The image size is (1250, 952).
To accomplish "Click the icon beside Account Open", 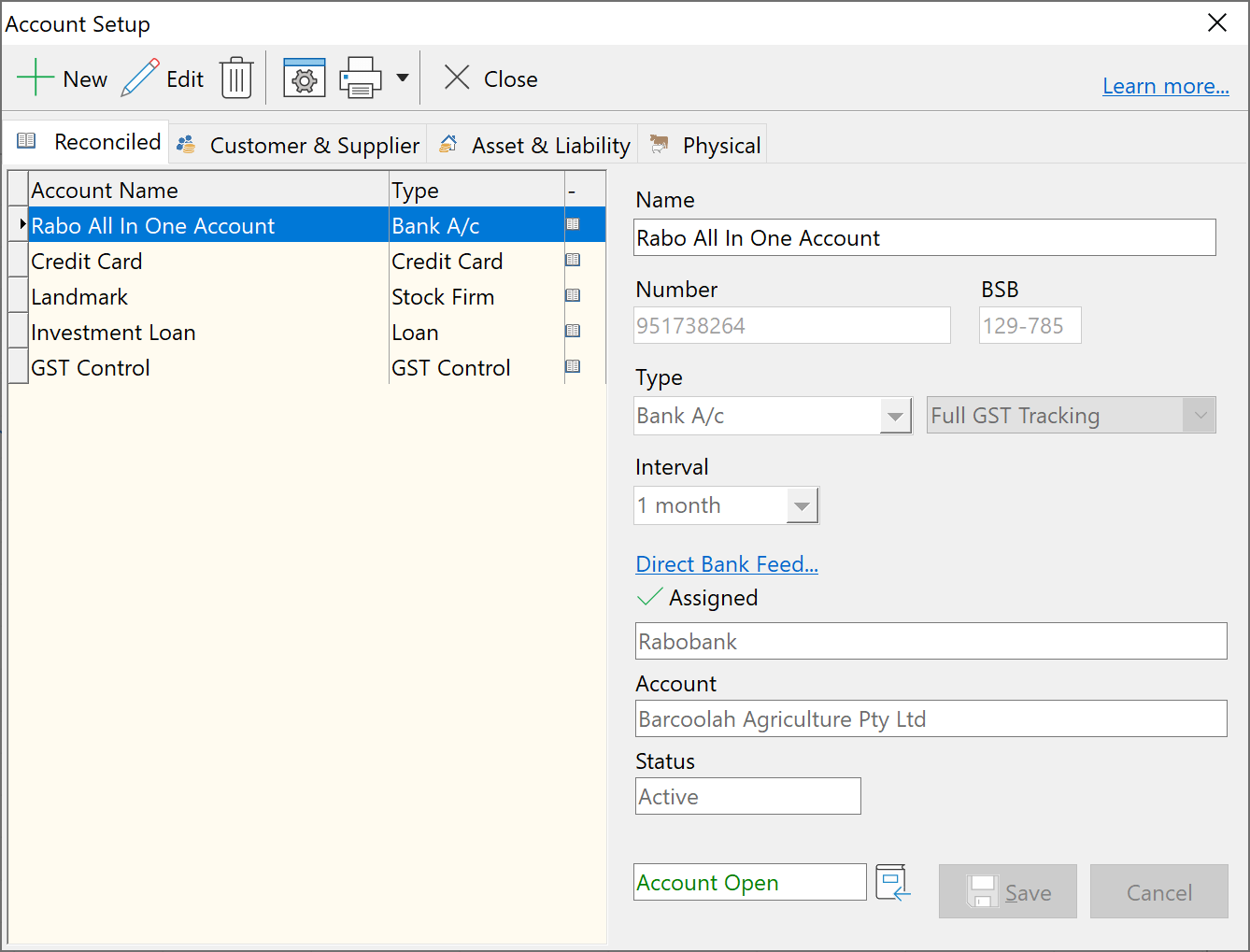I will [x=893, y=882].
